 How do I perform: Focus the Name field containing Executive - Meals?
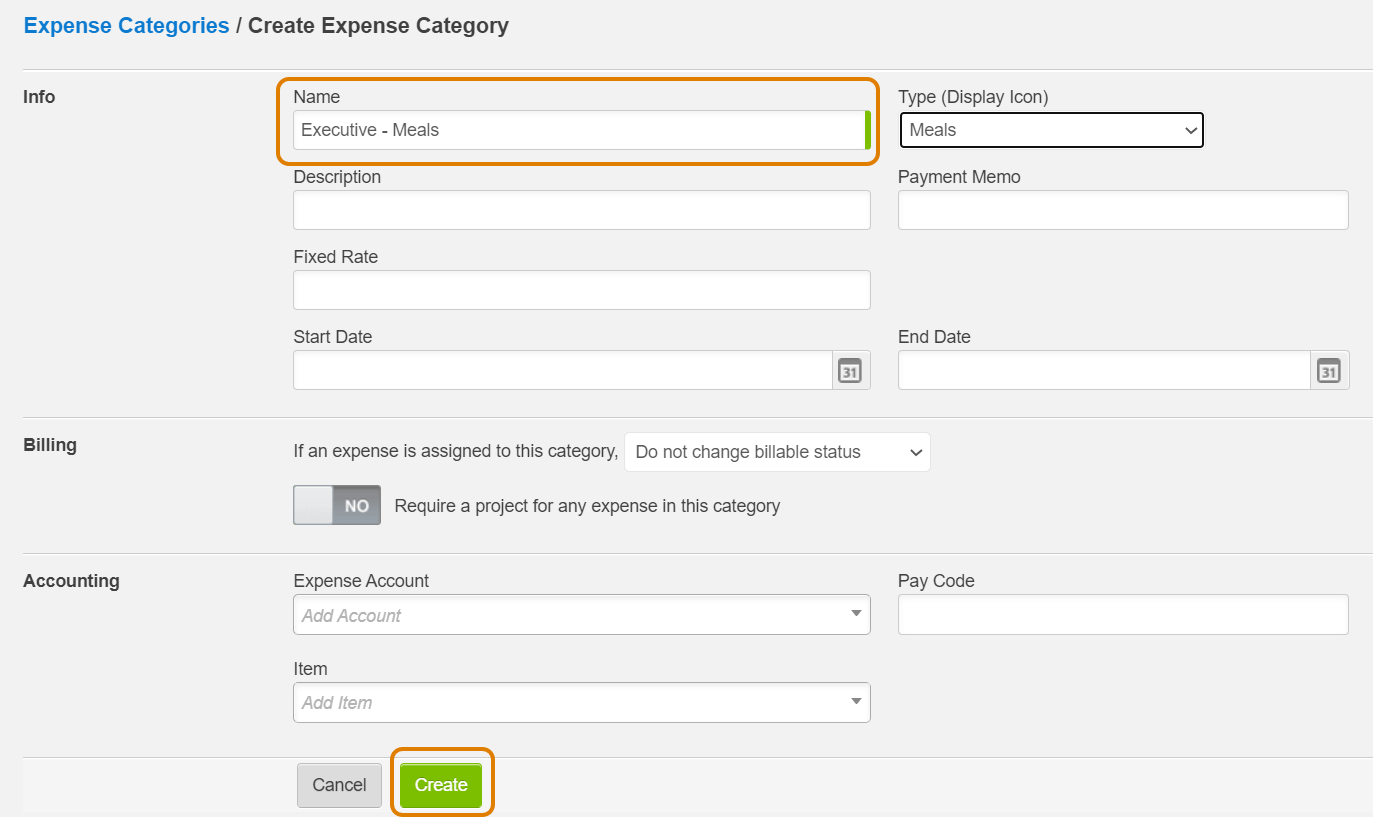click(x=582, y=130)
